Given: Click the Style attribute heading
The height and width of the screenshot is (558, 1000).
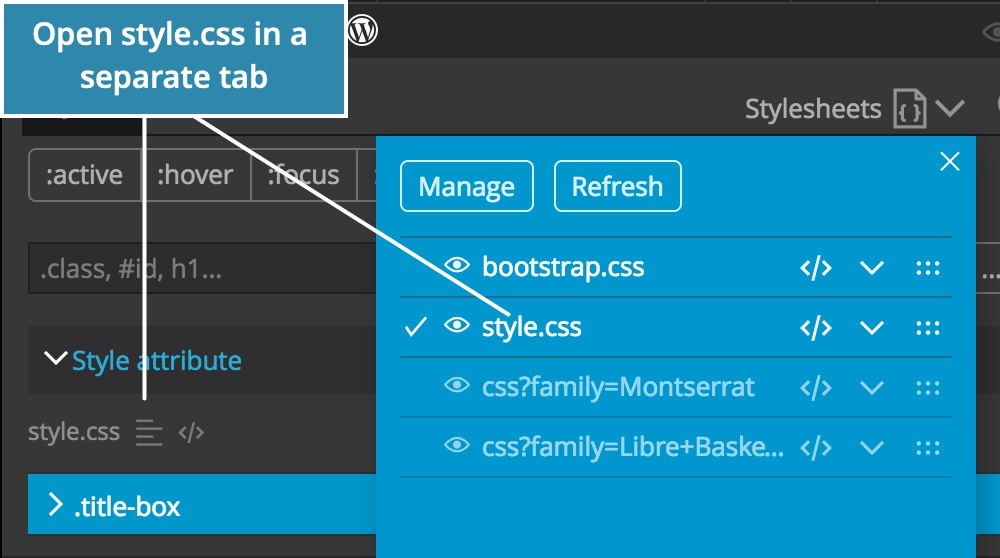Looking at the screenshot, I should click(157, 361).
